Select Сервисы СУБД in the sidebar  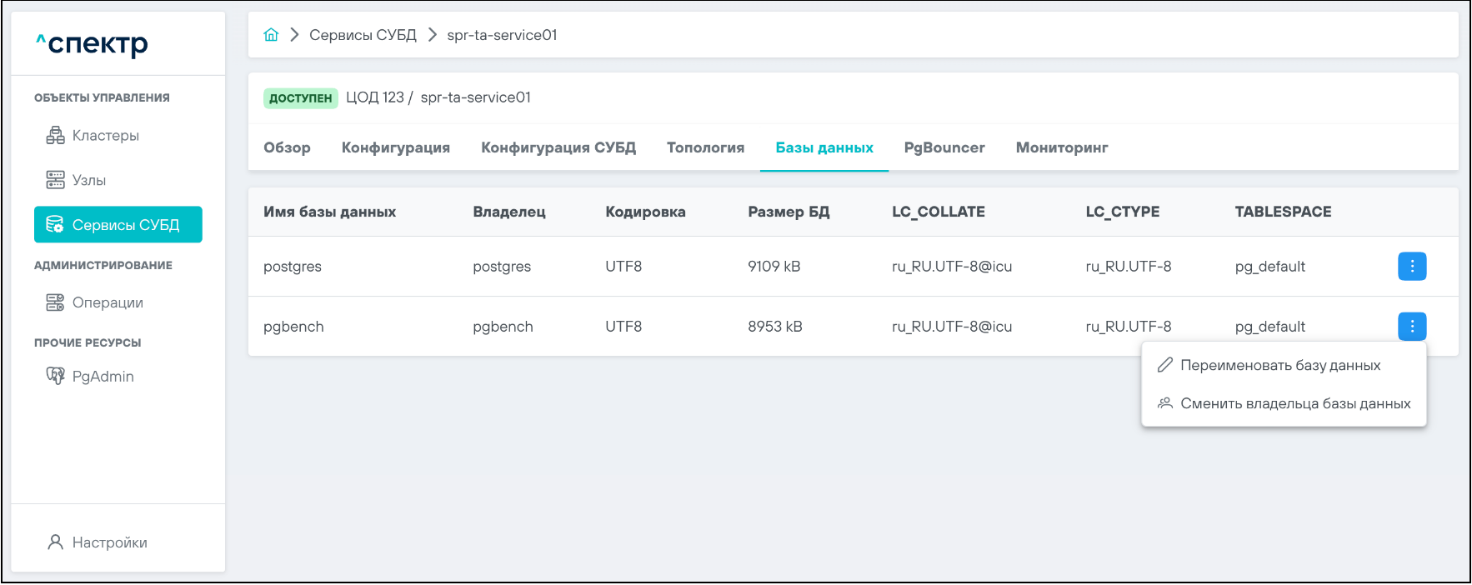(x=118, y=225)
